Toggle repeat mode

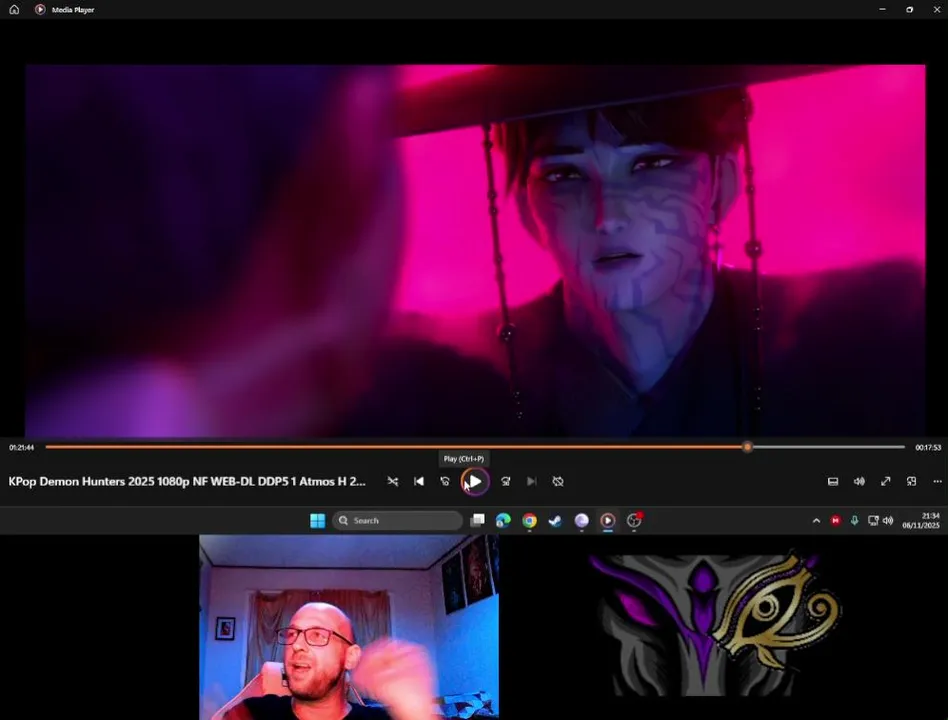coord(558,482)
